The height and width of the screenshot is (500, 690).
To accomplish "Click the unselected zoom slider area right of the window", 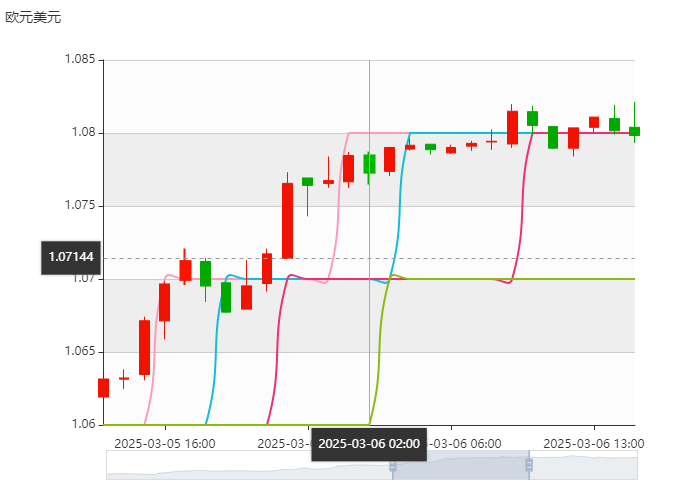I will [x=584, y=467].
